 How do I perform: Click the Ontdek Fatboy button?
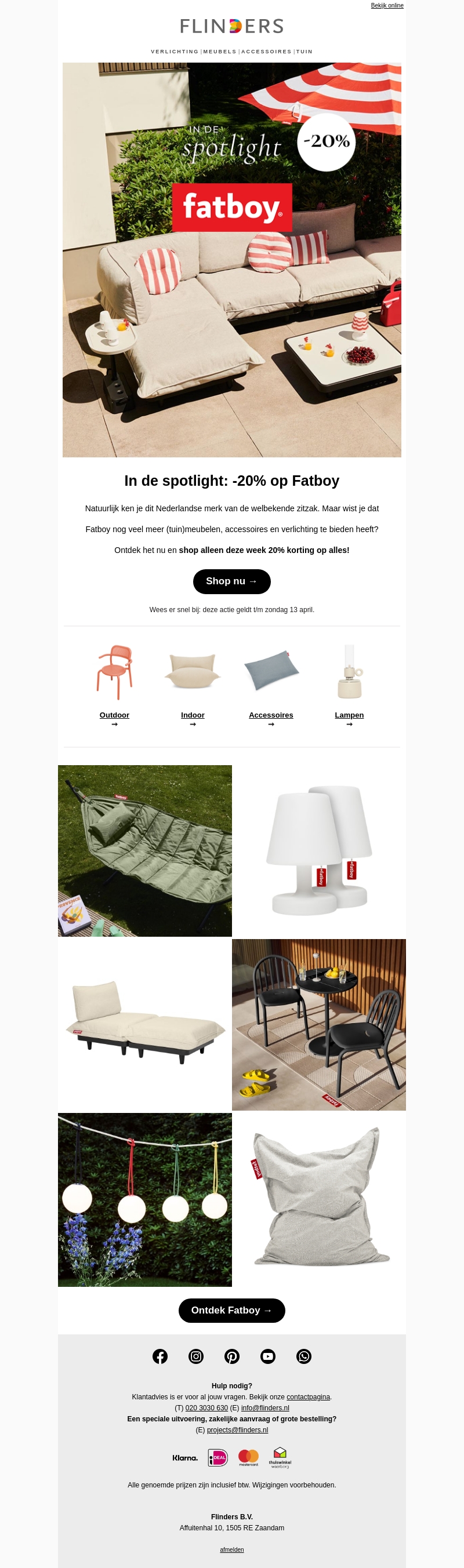[x=232, y=1310]
